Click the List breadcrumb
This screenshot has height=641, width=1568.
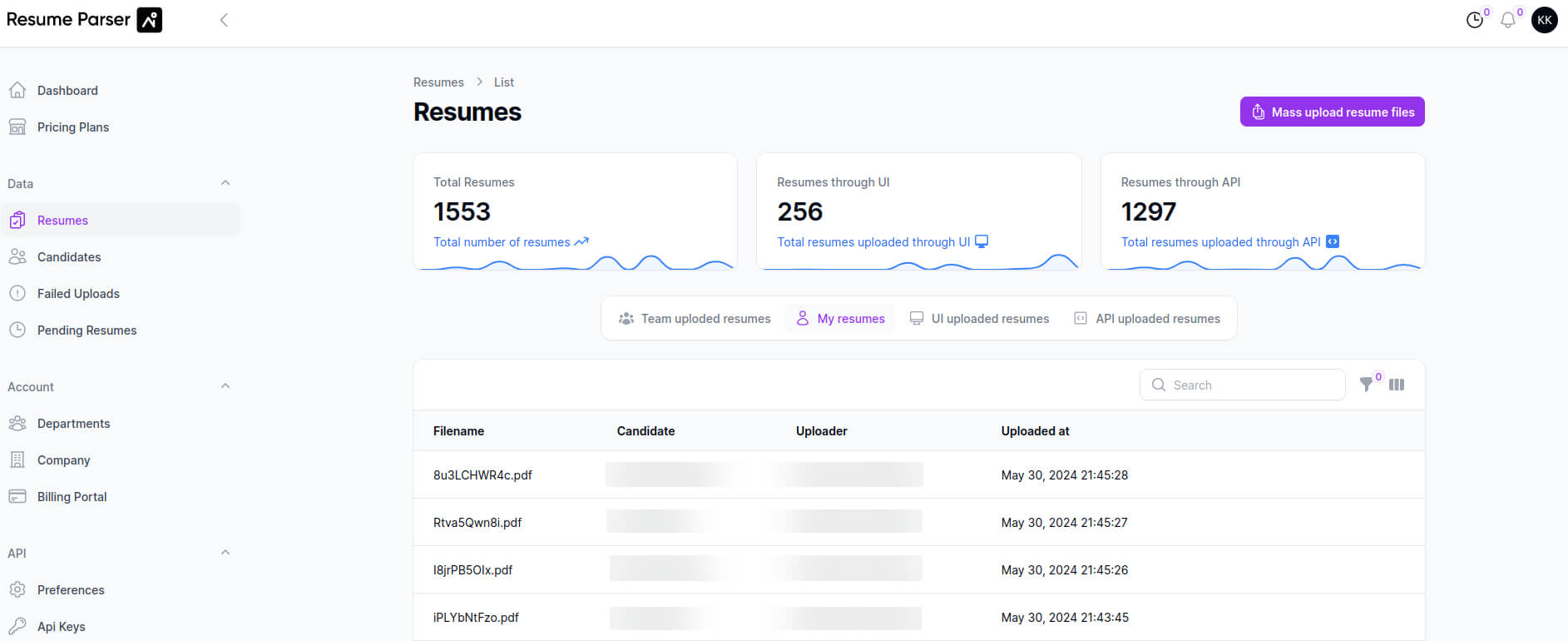[x=503, y=82]
